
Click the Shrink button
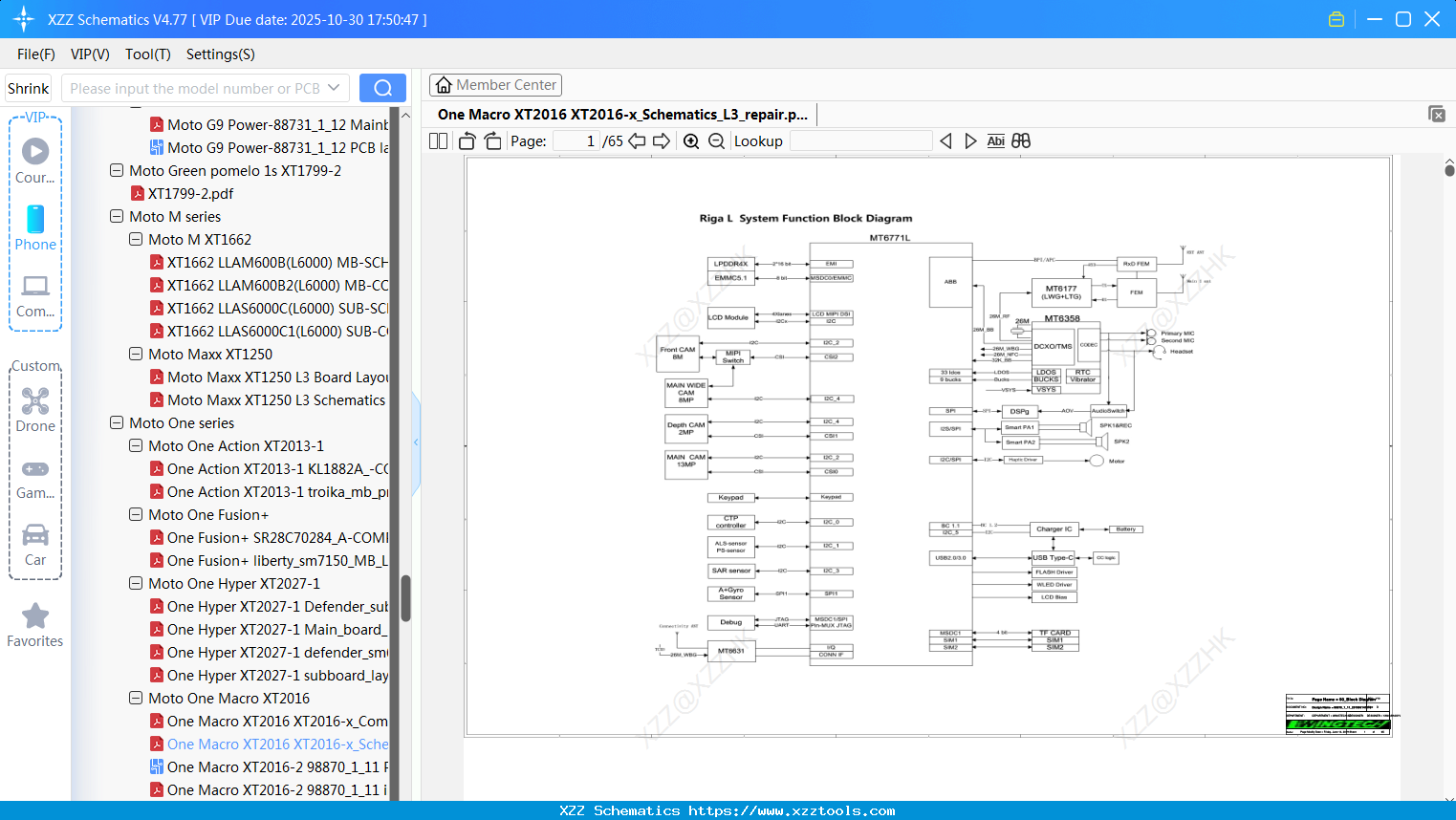tap(28, 87)
